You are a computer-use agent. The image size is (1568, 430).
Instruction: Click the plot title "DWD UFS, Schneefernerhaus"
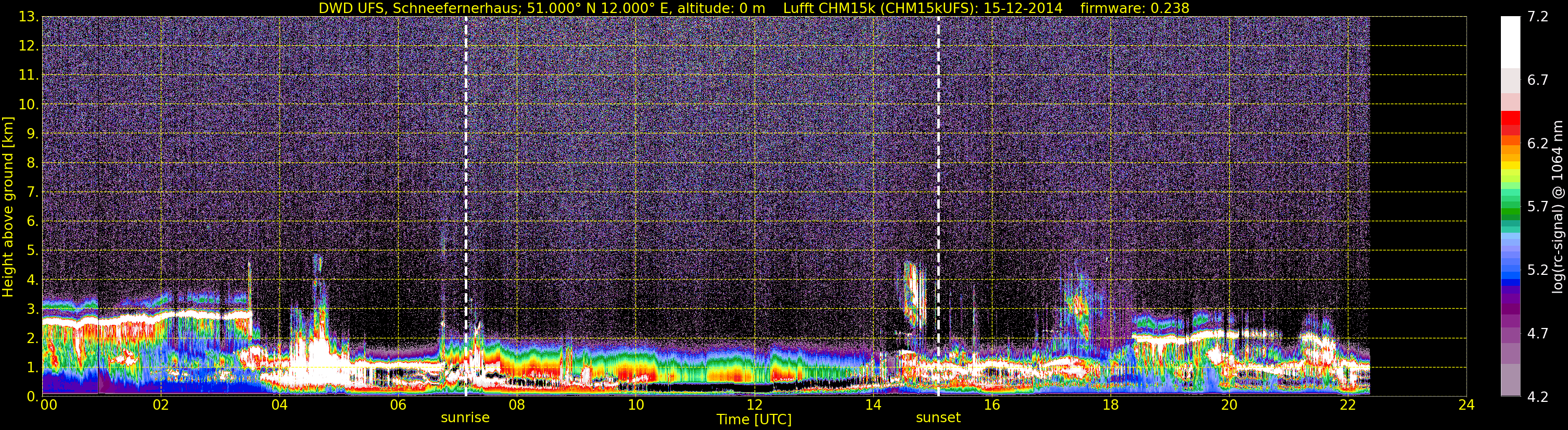pos(420,8)
